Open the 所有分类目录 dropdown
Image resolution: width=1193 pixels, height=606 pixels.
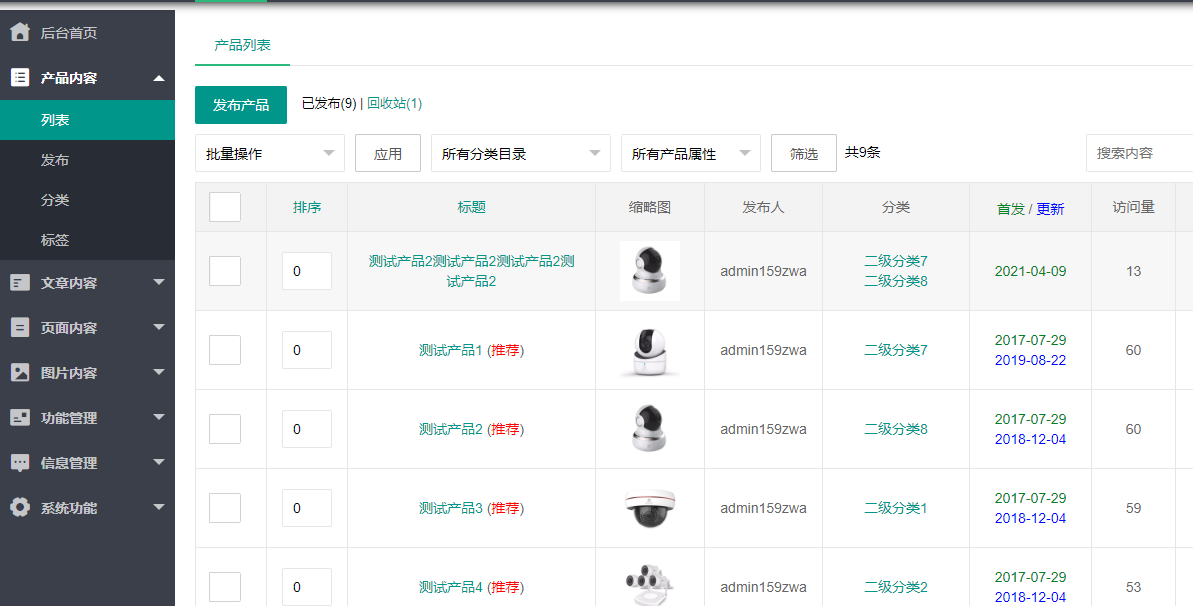point(520,154)
